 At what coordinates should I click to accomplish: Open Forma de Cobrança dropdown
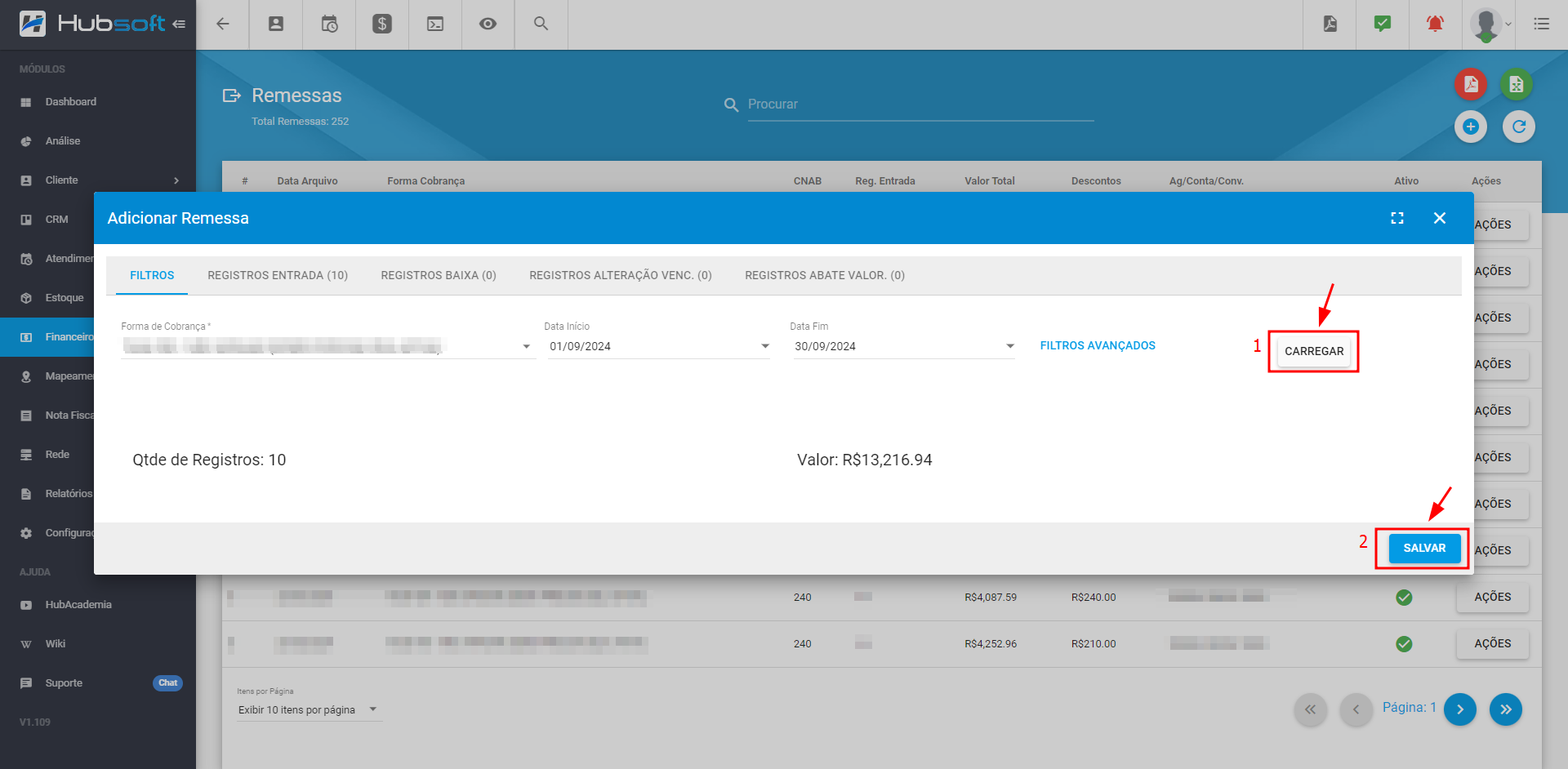(x=327, y=346)
